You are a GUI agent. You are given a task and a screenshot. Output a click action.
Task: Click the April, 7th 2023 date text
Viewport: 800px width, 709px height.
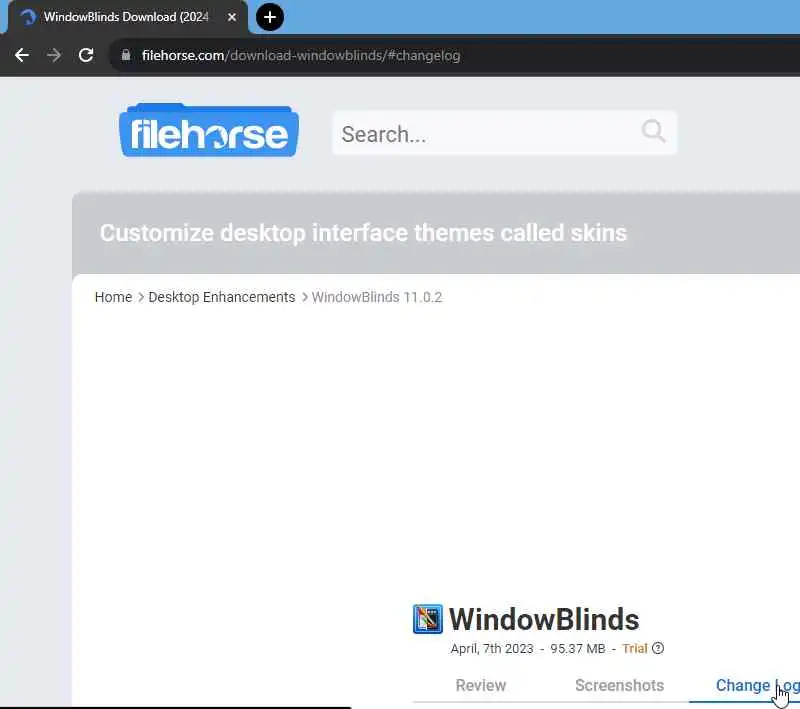[492, 649]
